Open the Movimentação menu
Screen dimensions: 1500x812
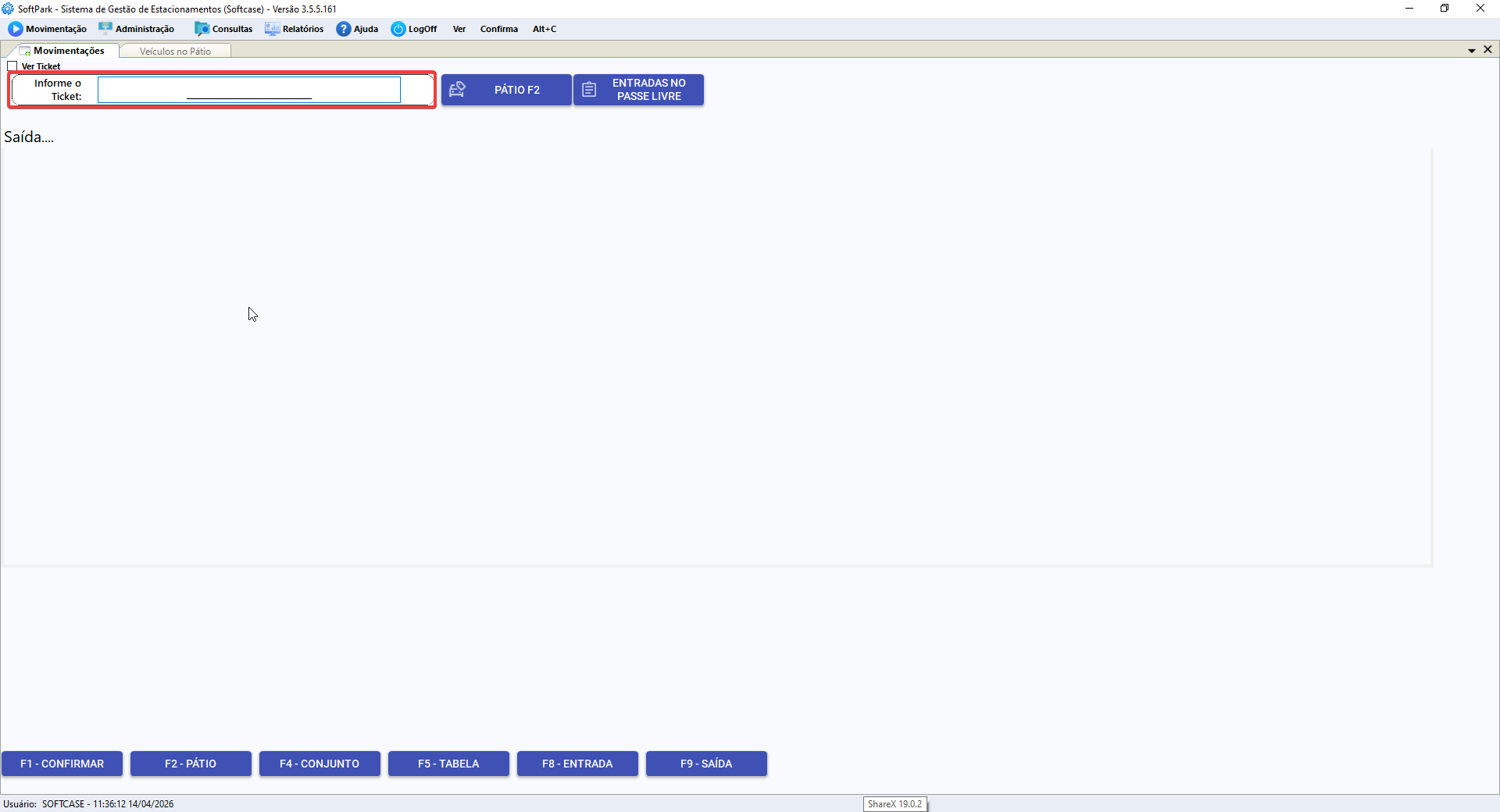[48, 29]
